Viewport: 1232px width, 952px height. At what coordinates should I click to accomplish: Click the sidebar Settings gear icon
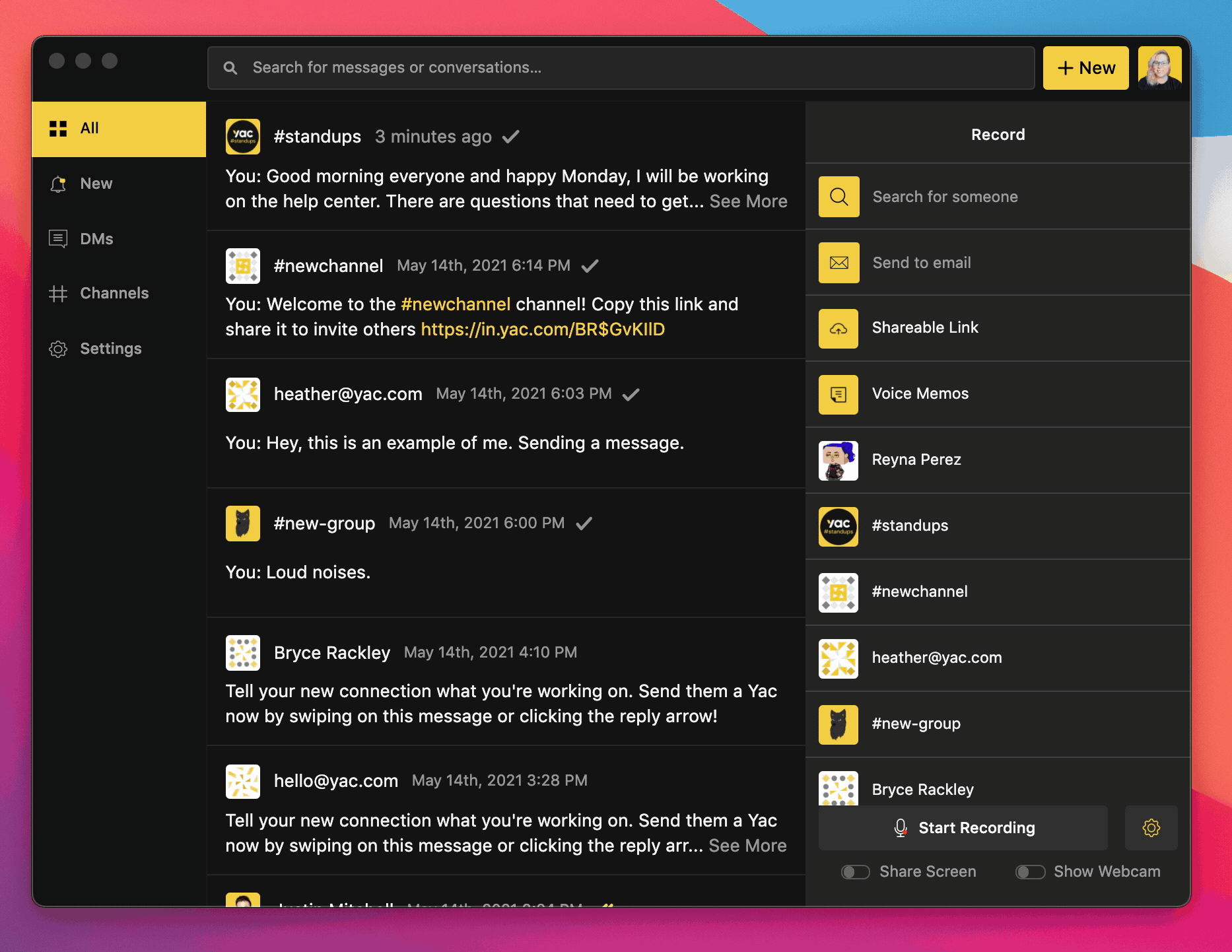coord(58,349)
